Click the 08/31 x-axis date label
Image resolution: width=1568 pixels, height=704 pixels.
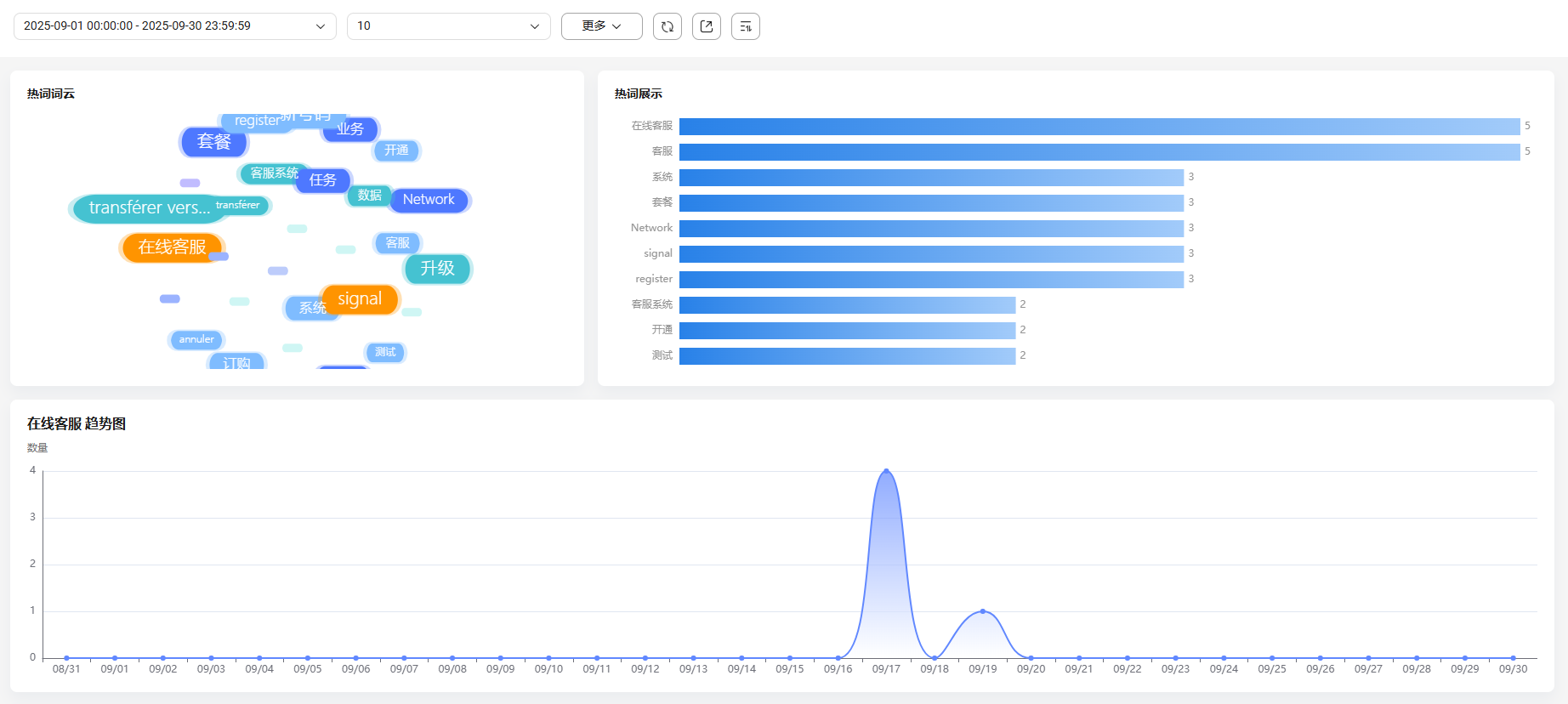coord(66,669)
